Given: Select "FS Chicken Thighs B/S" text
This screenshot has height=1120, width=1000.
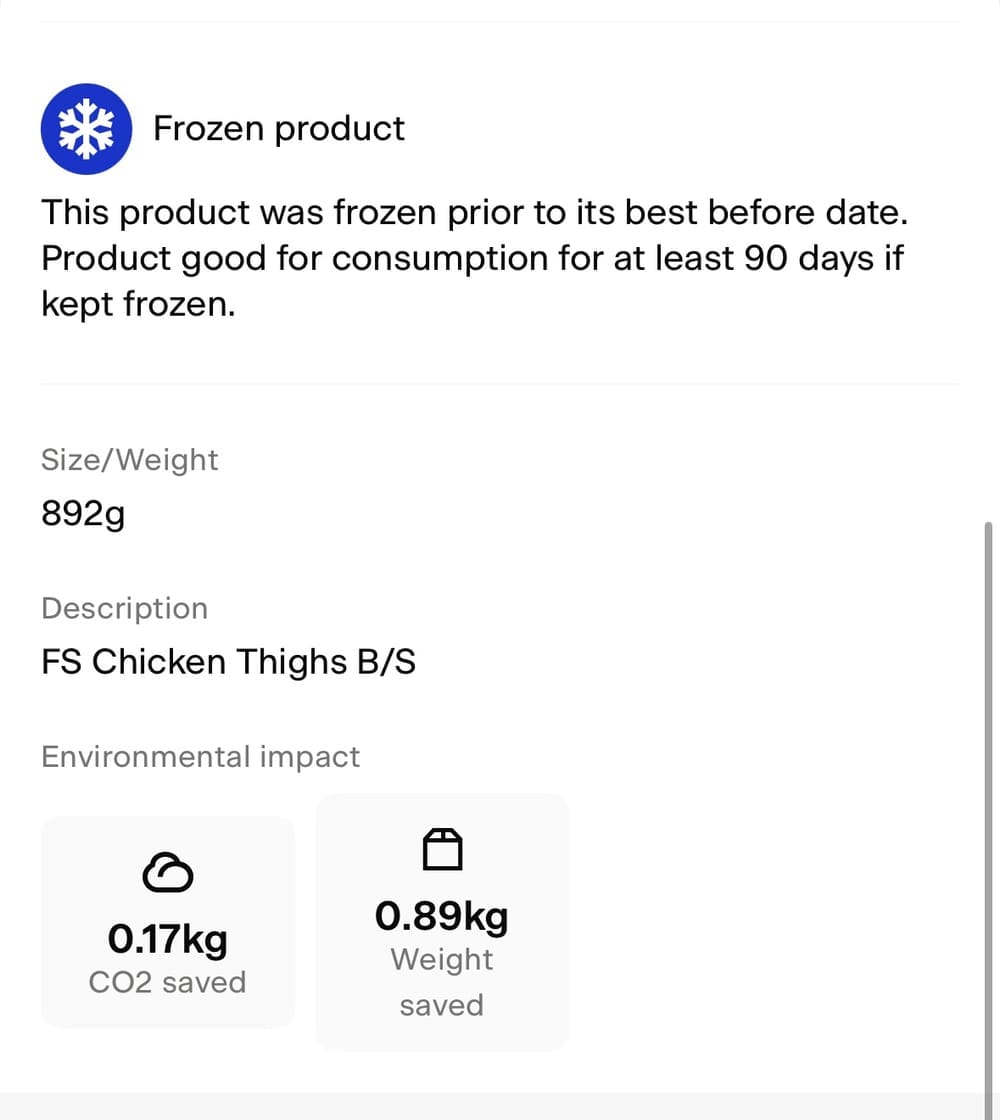Looking at the screenshot, I should click(x=228, y=662).
